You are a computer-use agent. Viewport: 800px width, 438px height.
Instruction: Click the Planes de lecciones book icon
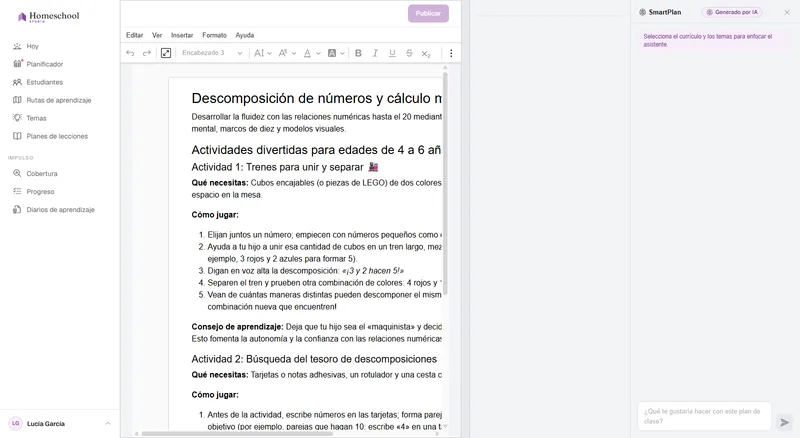coord(17,136)
